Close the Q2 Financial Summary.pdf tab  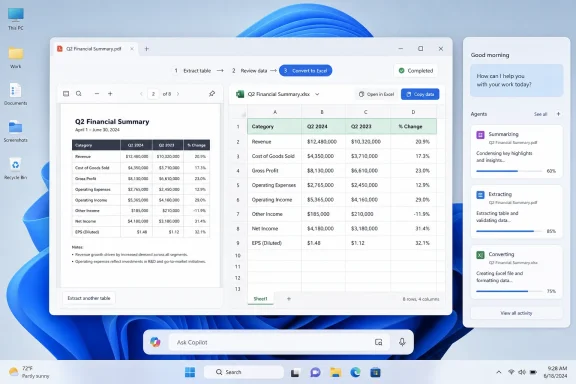pos(132,49)
